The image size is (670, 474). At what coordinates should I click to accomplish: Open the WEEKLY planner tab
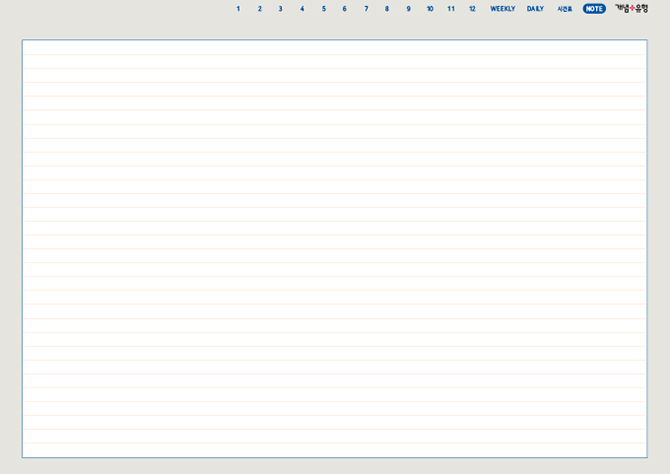tap(502, 9)
